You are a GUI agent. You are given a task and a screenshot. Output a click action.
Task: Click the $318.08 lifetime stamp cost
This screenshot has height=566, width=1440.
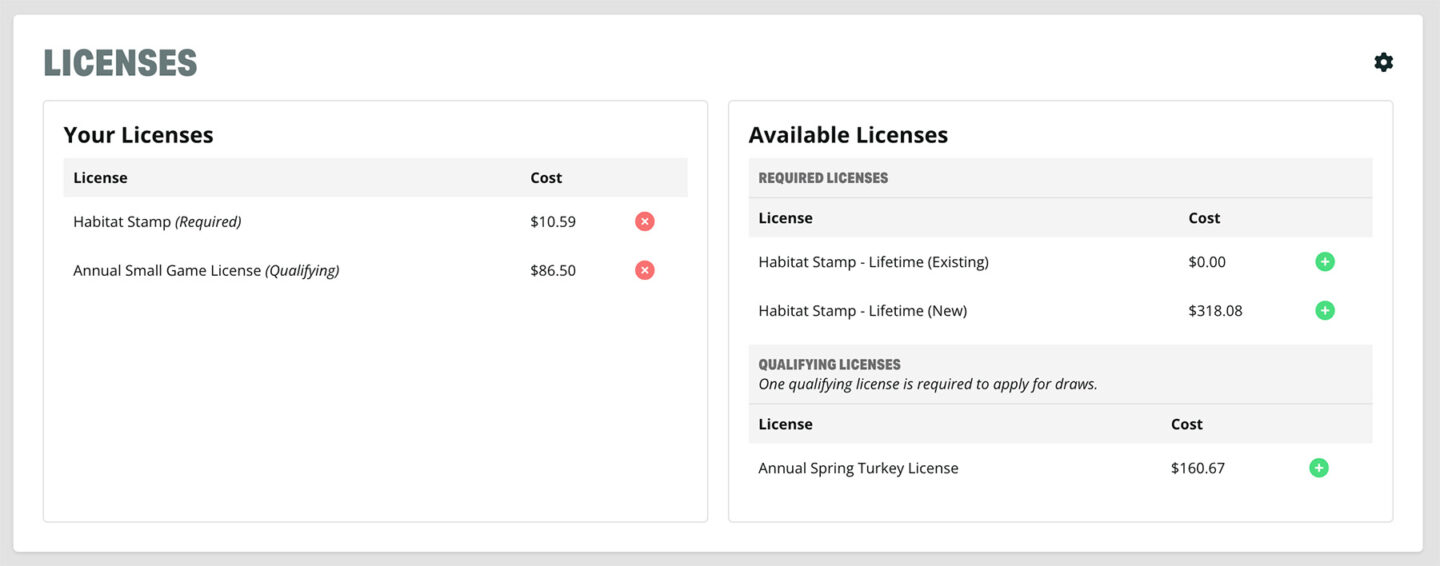coord(1215,311)
